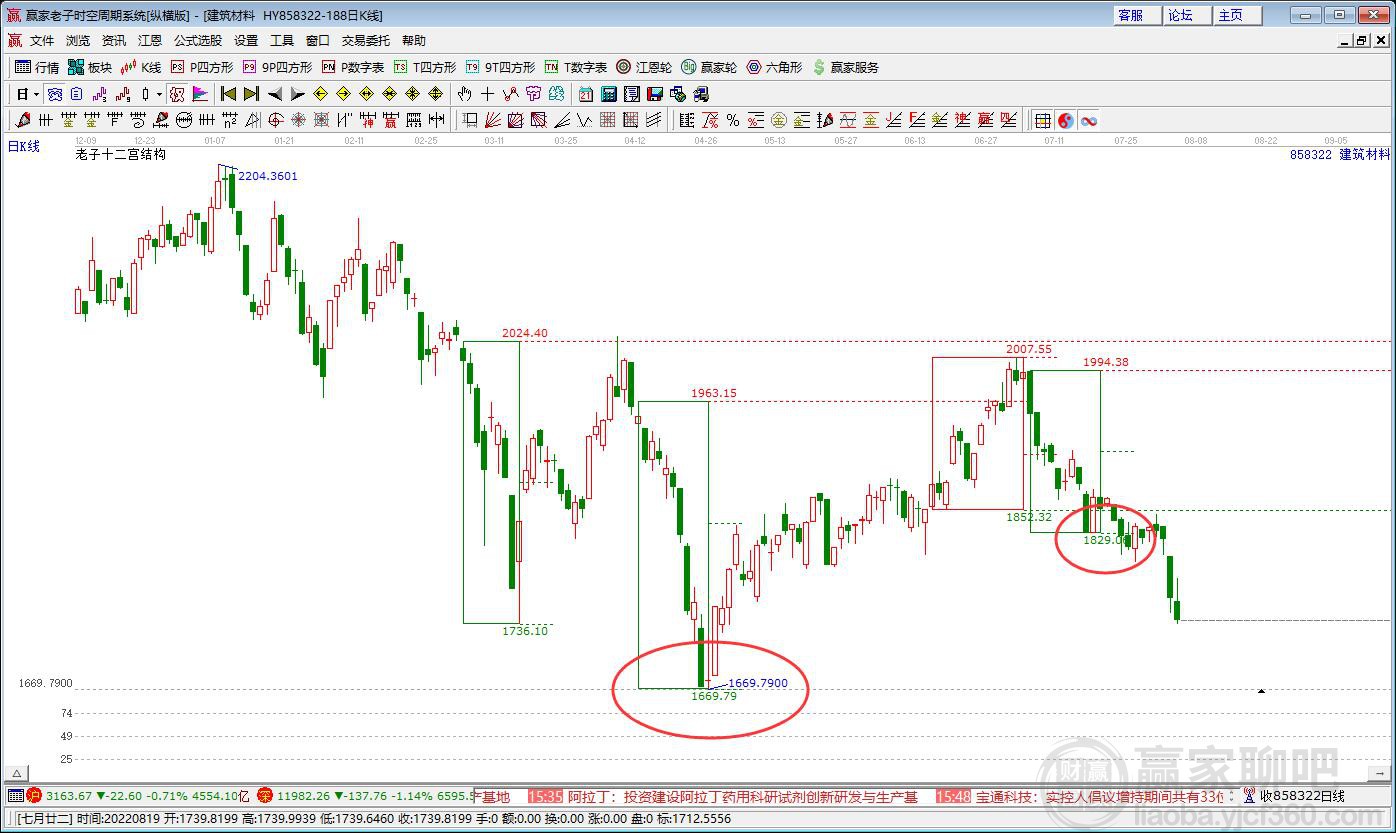Move chart left with black arrow

point(274,94)
